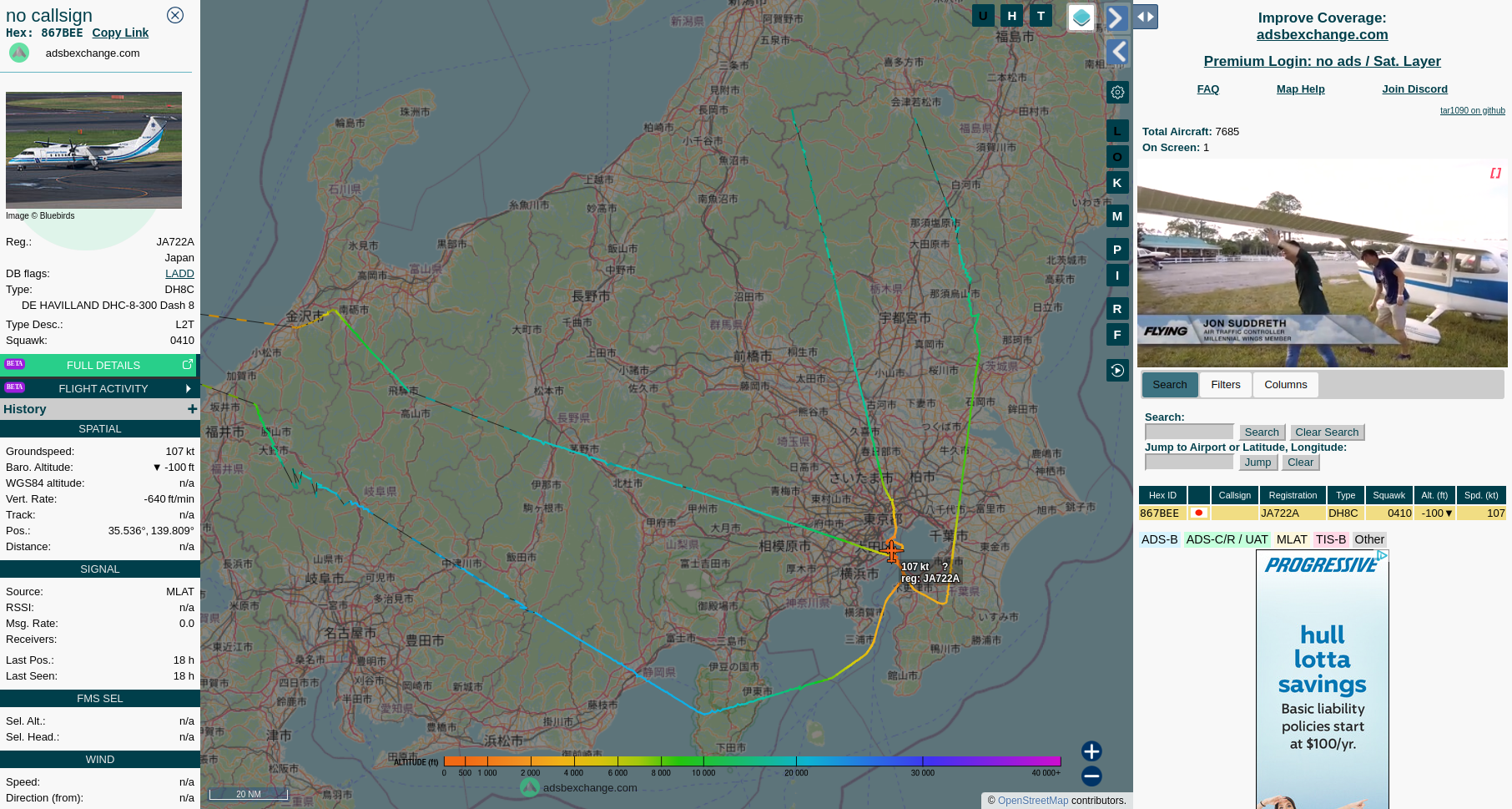Open the Progressive advertisement
This screenshot has height=809, width=1512.
pos(1322,680)
